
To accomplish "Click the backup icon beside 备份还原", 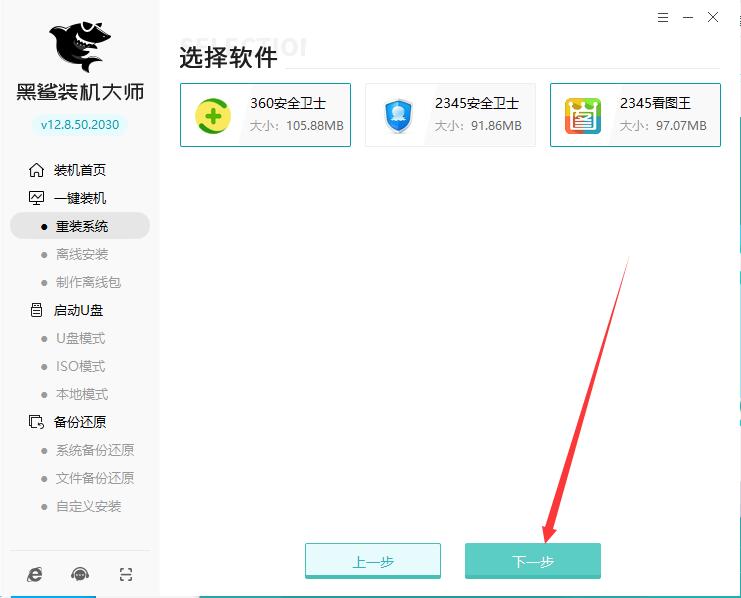I will tap(36, 422).
